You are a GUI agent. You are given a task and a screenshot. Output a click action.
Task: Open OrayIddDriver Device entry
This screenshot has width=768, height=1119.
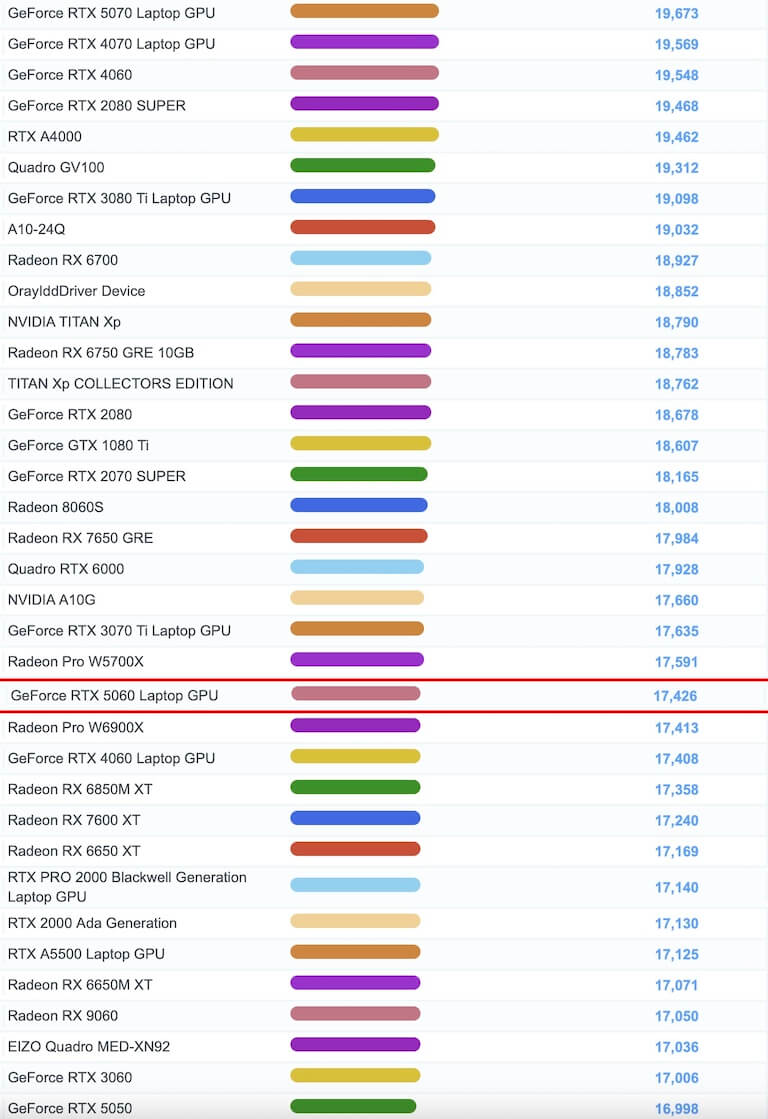[x=76, y=290]
